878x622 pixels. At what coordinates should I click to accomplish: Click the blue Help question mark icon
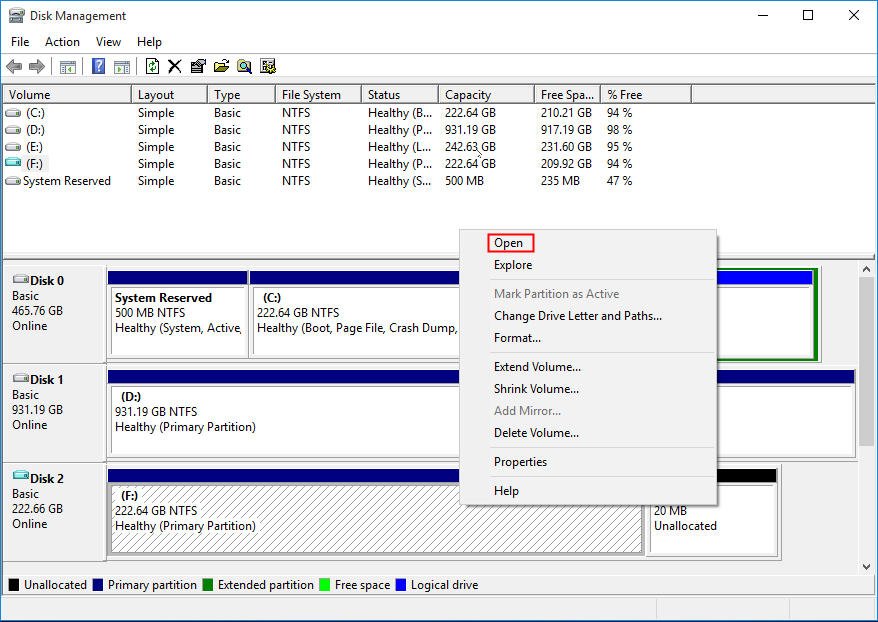98,67
